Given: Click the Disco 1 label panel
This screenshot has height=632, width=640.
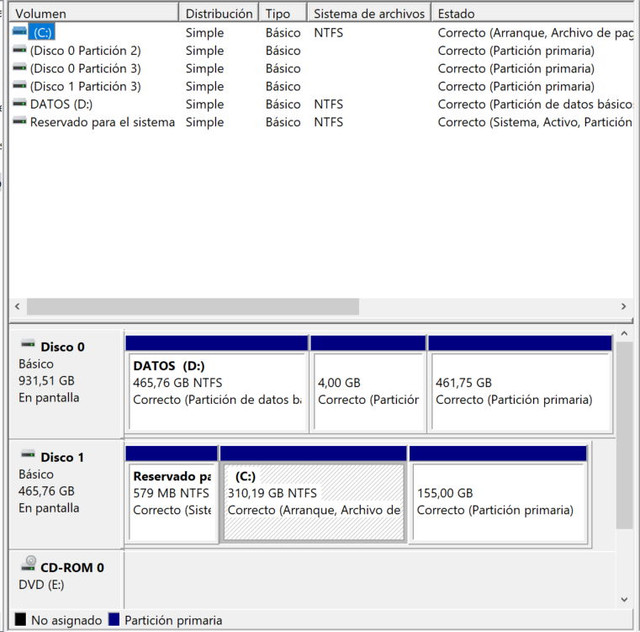Looking at the screenshot, I should click(66, 494).
